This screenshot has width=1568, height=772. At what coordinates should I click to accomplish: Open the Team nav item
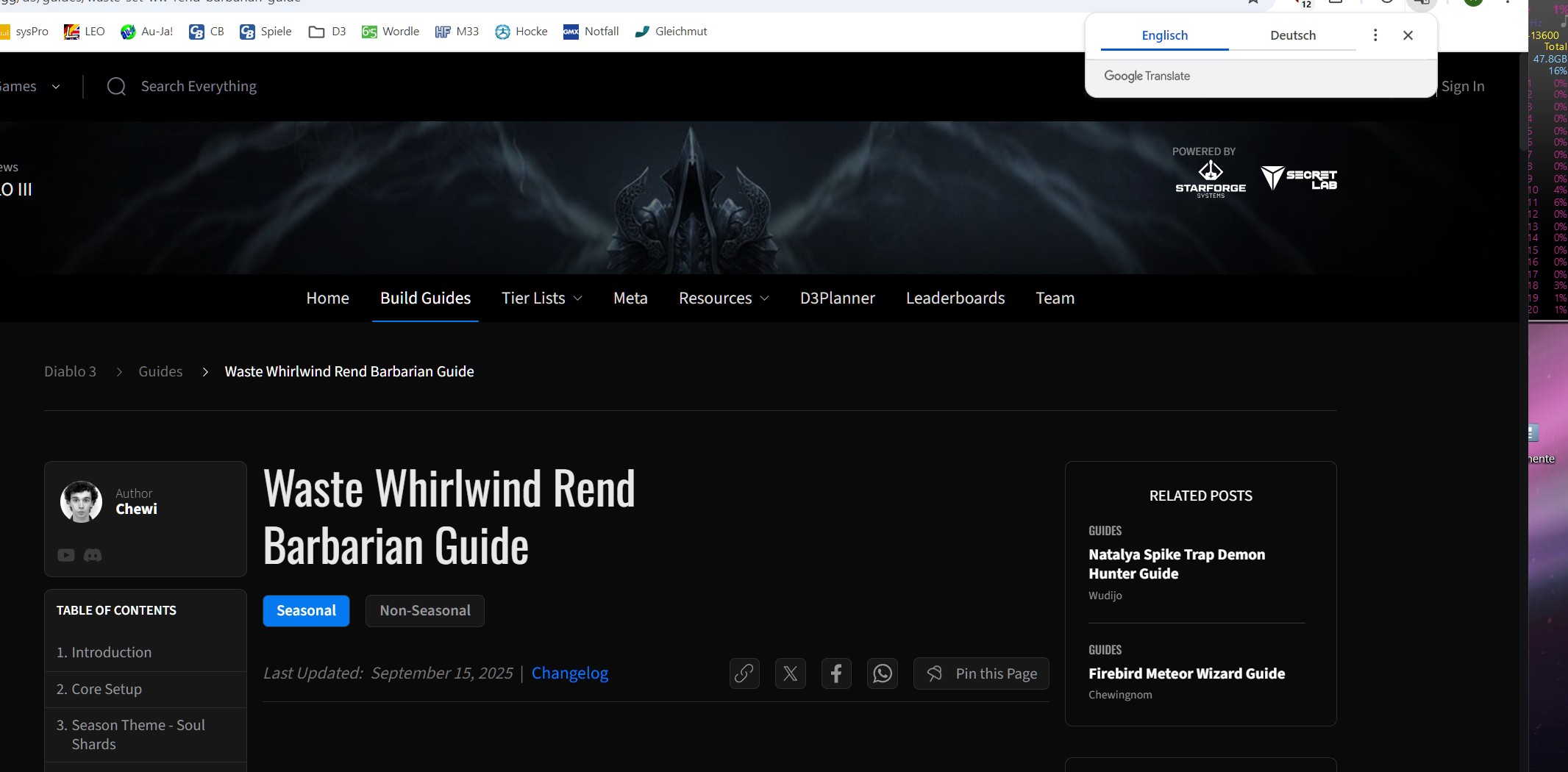pyautogui.click(x=1055, y=298)
